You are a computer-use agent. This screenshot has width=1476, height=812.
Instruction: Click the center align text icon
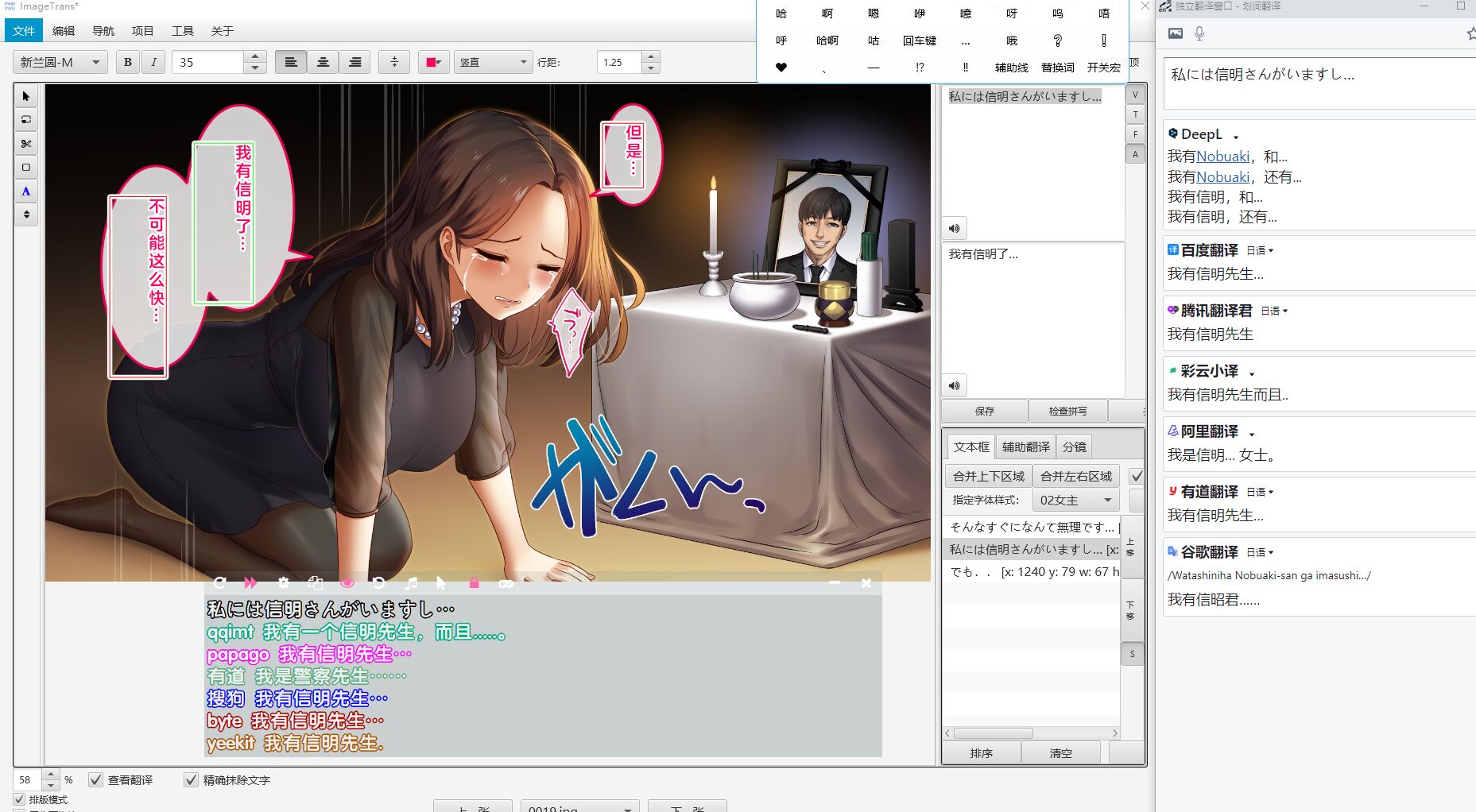click(x=323, y=62)
